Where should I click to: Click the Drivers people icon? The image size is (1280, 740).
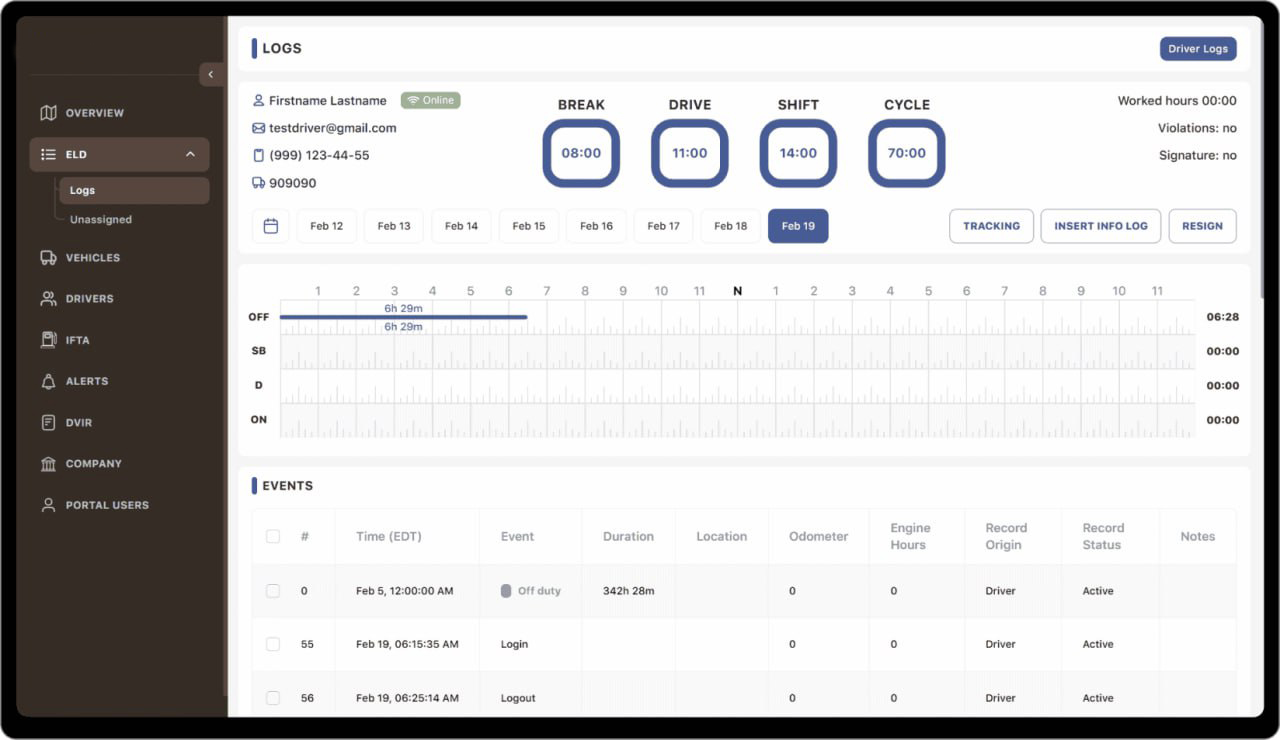pos(48,299)
